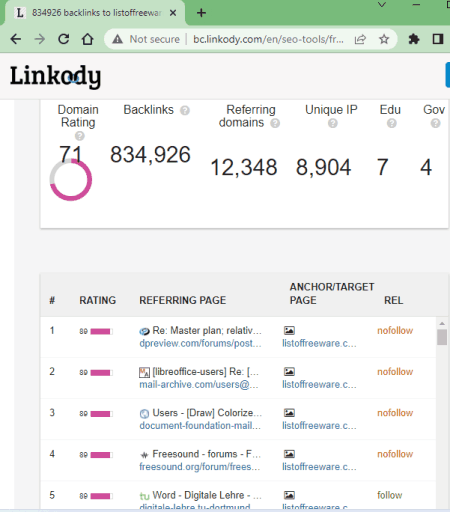Go back to the previous page

(x=16, y=39)
